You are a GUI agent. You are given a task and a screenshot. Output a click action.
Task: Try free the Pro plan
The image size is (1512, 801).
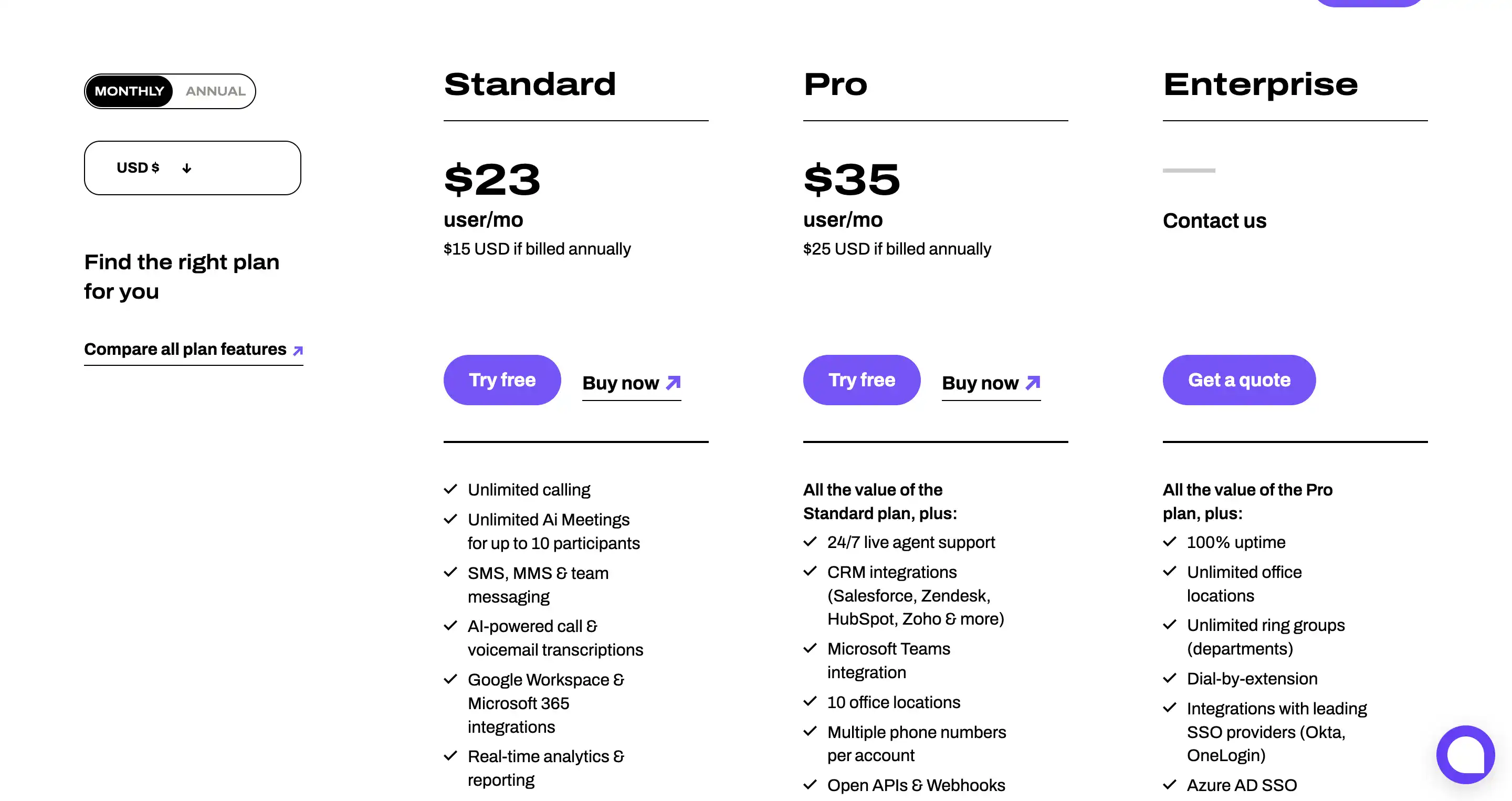tap(862, 380)
